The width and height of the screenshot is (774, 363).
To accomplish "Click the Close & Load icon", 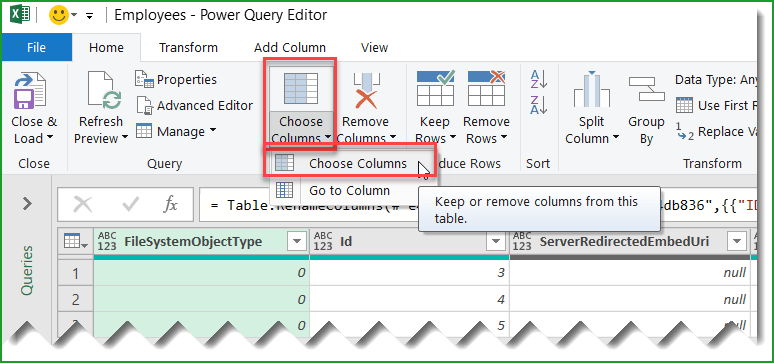I will [30, 91].
